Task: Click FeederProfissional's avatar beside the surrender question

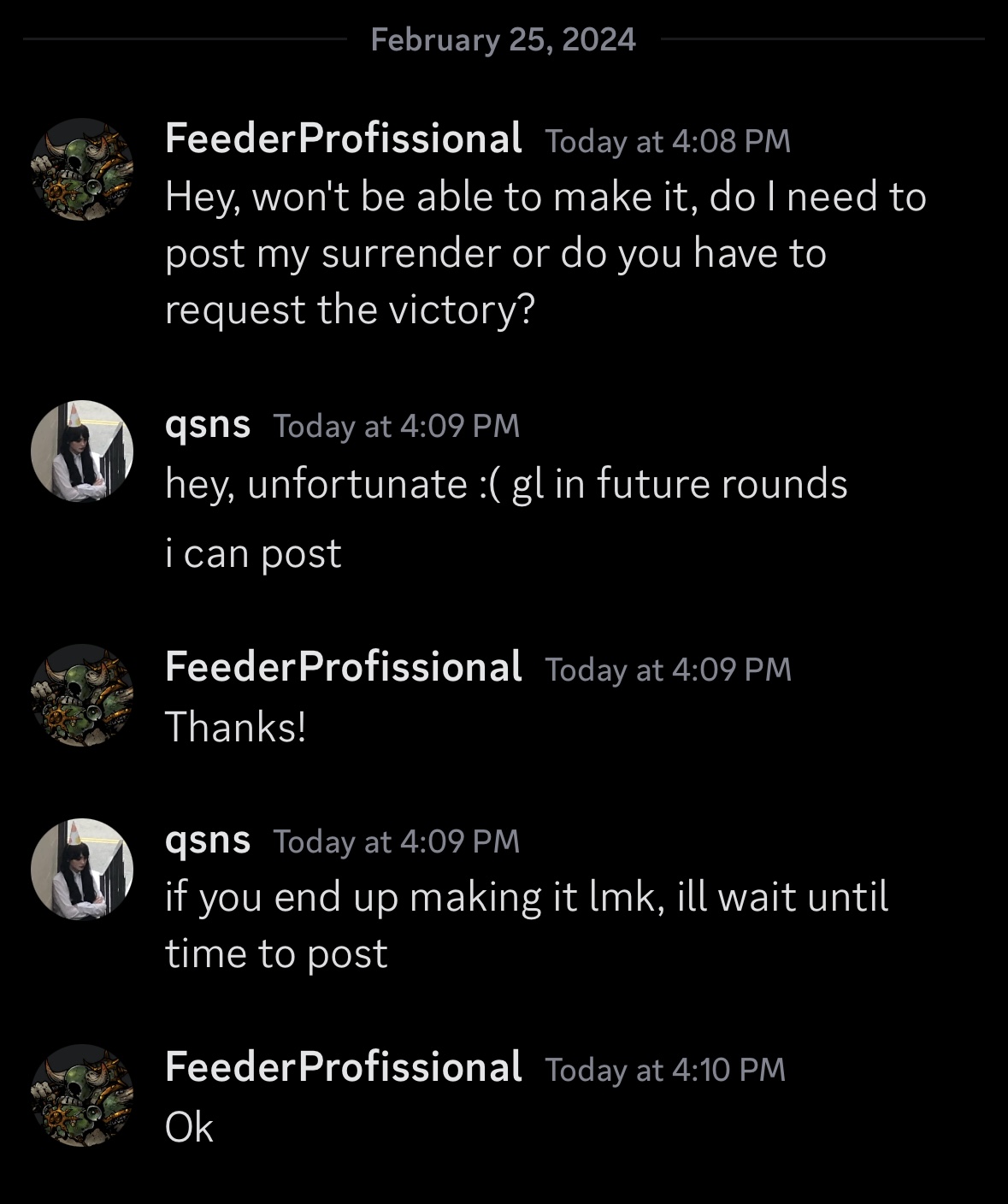Action: pos(82,169)
